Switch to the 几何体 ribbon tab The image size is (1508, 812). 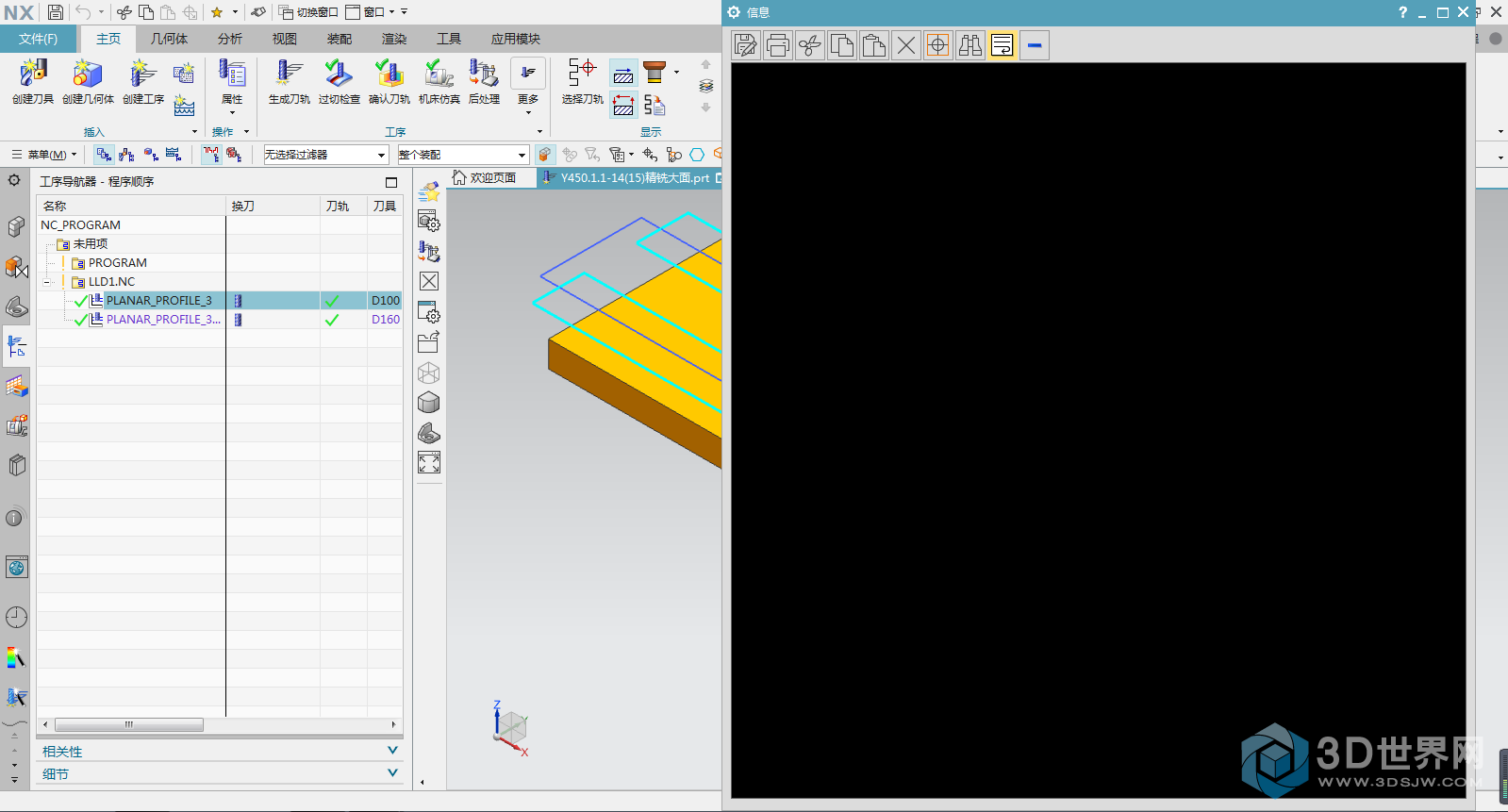pyautogui.click(x=169, y=39)
